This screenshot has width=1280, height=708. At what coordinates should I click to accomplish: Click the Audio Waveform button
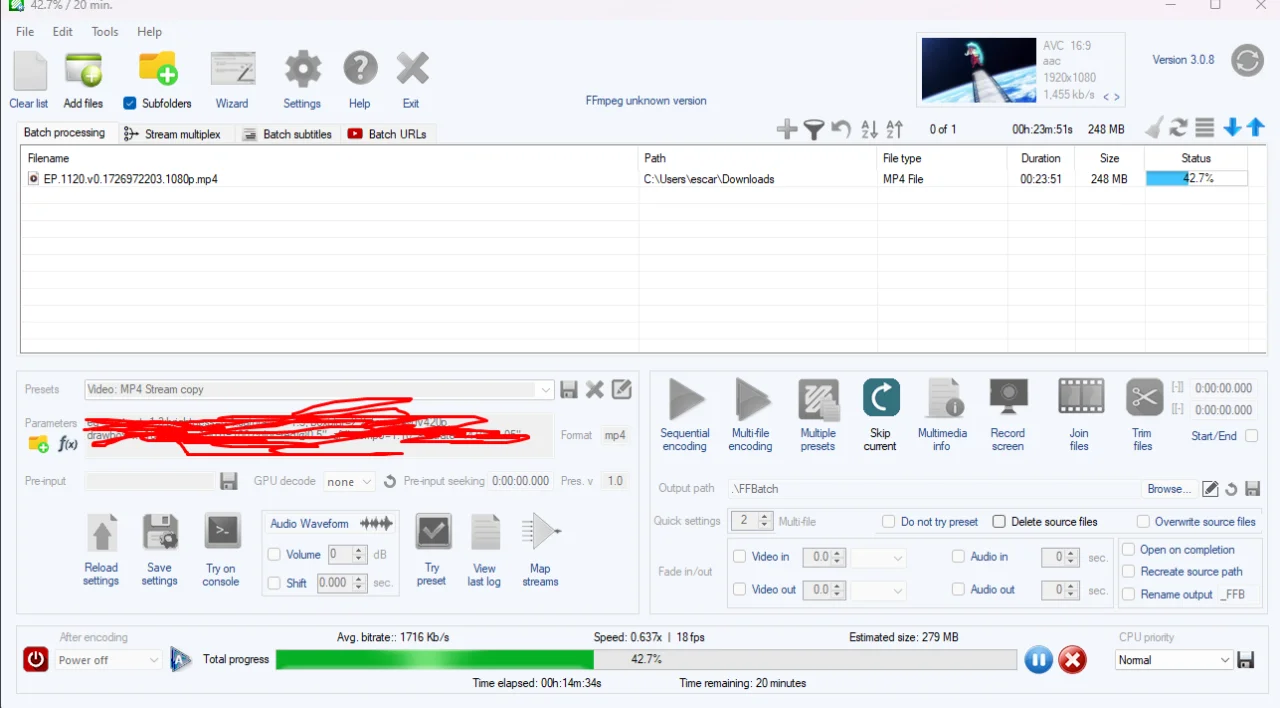coord(330,524)
